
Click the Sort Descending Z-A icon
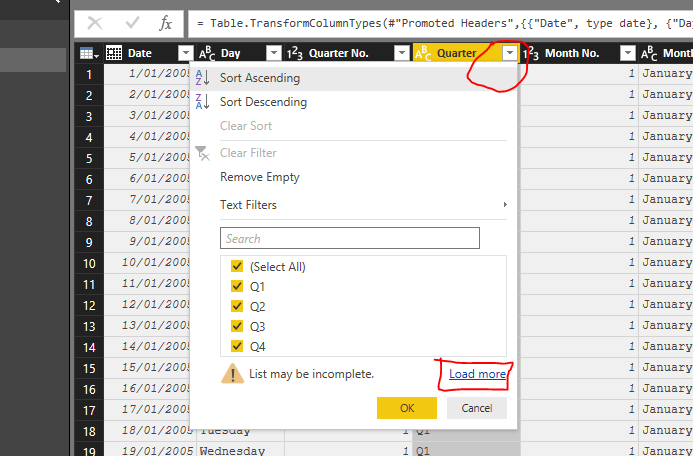click(x=202, y=102)
